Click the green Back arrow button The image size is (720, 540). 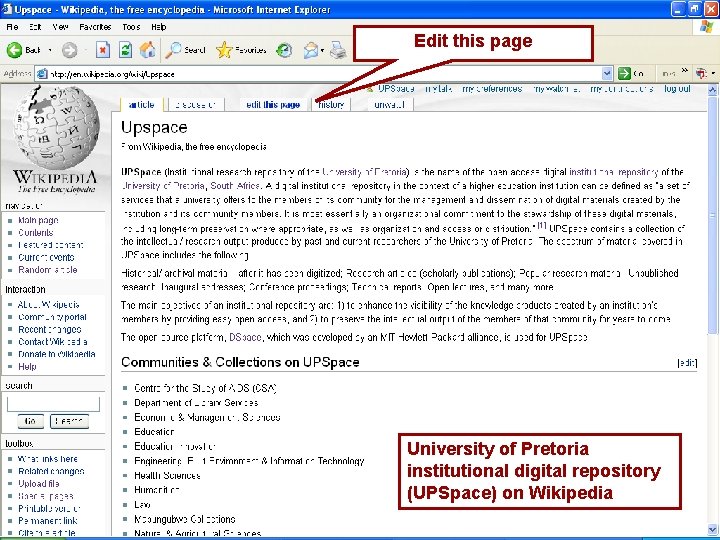(14, 50)
